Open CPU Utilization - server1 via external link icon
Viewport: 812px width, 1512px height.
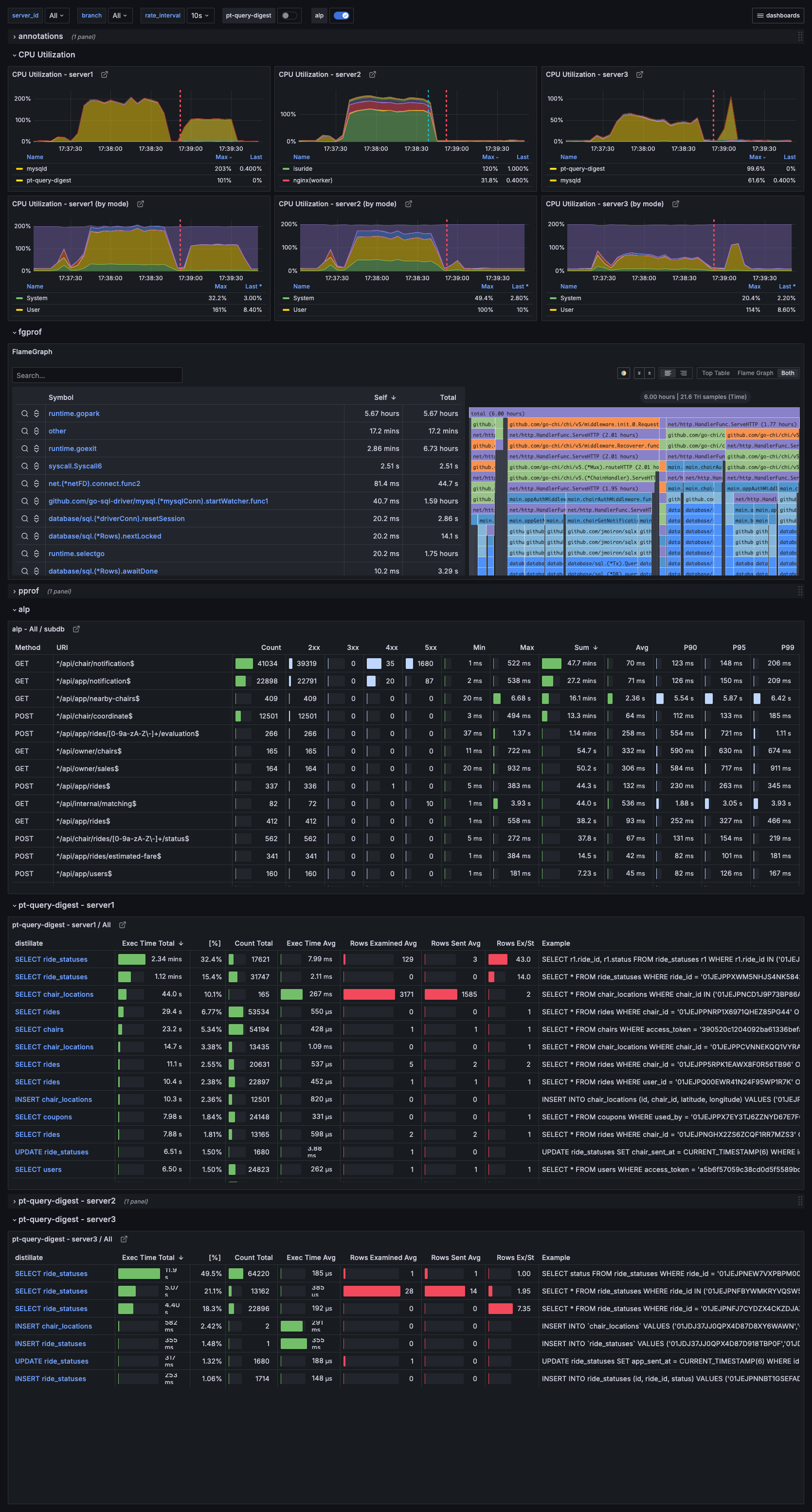click(105, 74)
